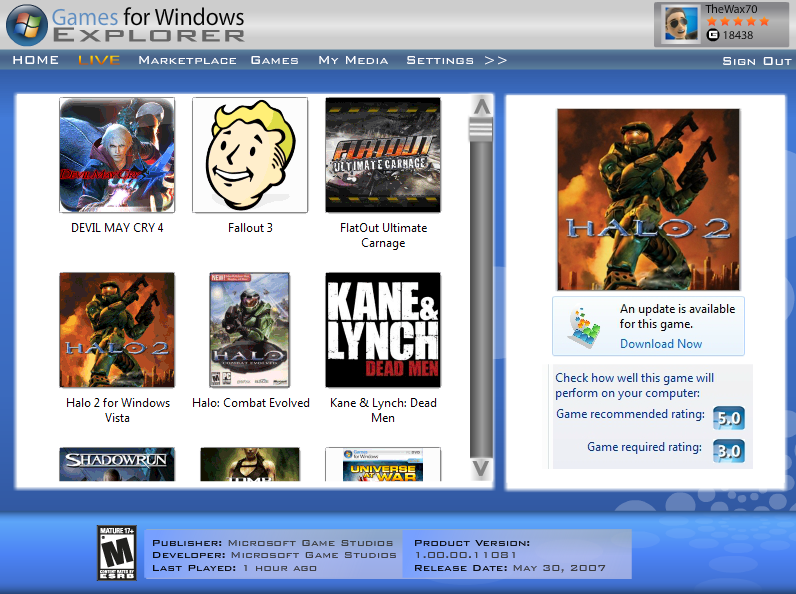
Task: Click the gamerscore G icon
Action: (x=713, y=35)
